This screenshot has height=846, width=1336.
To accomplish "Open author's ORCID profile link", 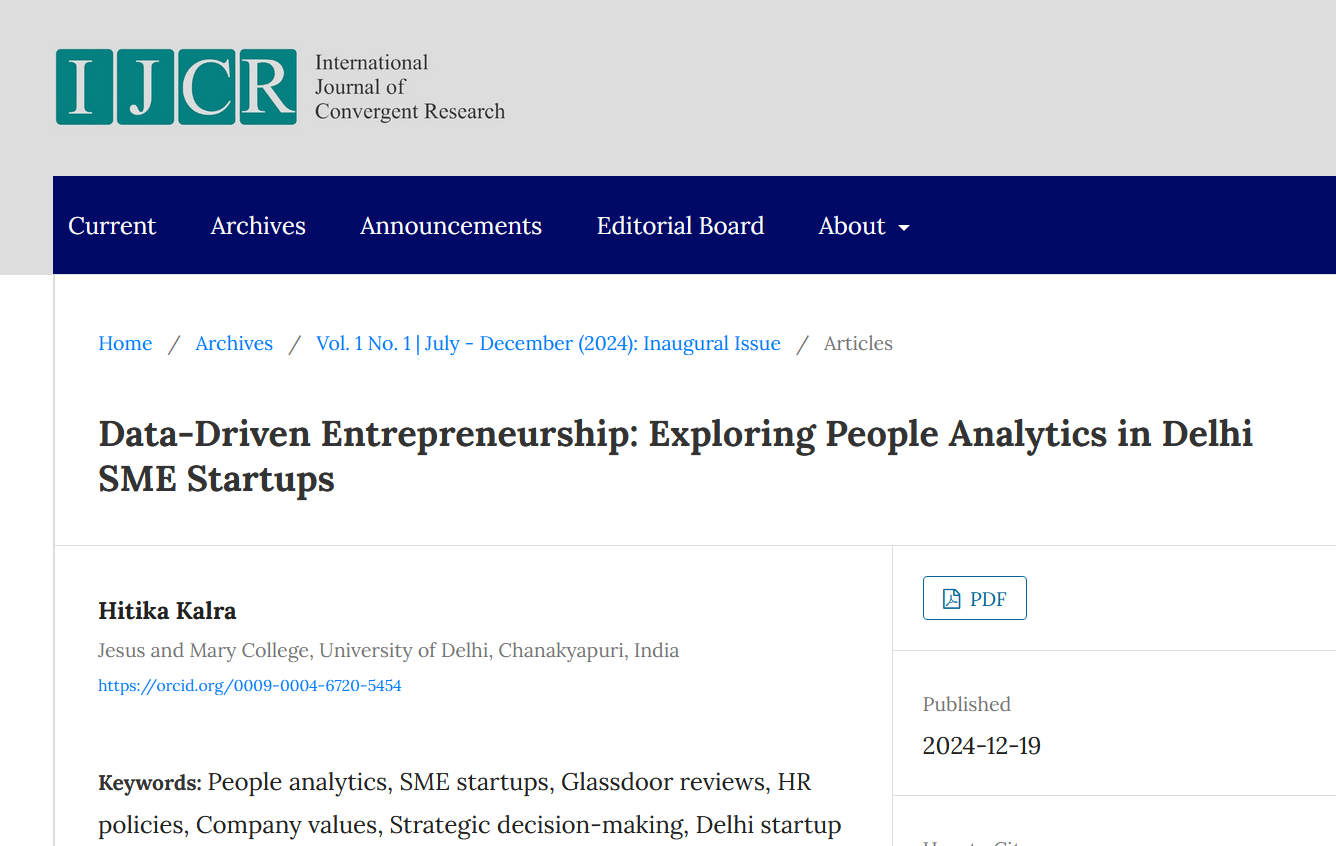I will [x=250, y=686].
